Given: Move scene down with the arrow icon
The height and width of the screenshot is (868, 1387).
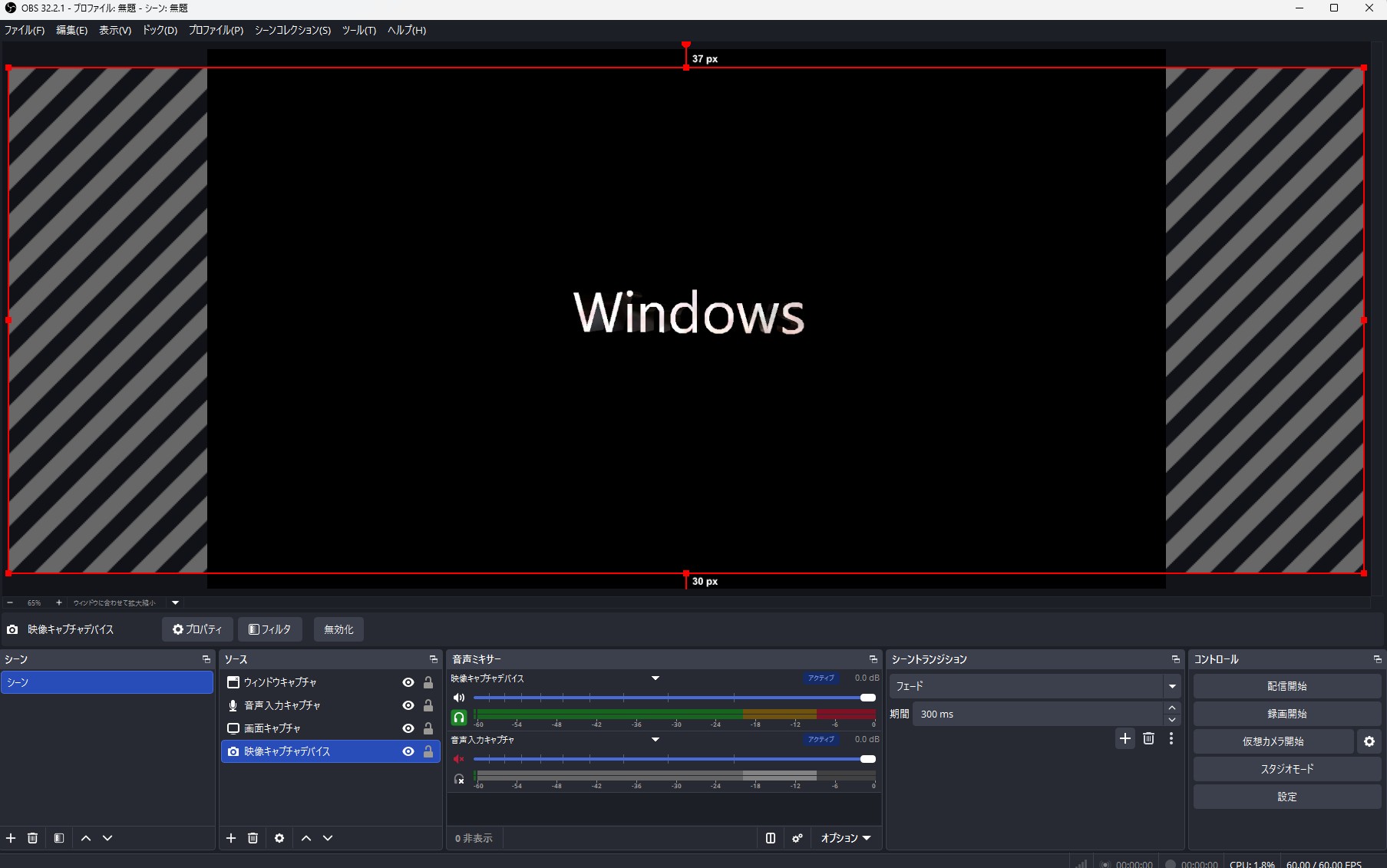Looking at the screenshot, I should pos(107,838).
